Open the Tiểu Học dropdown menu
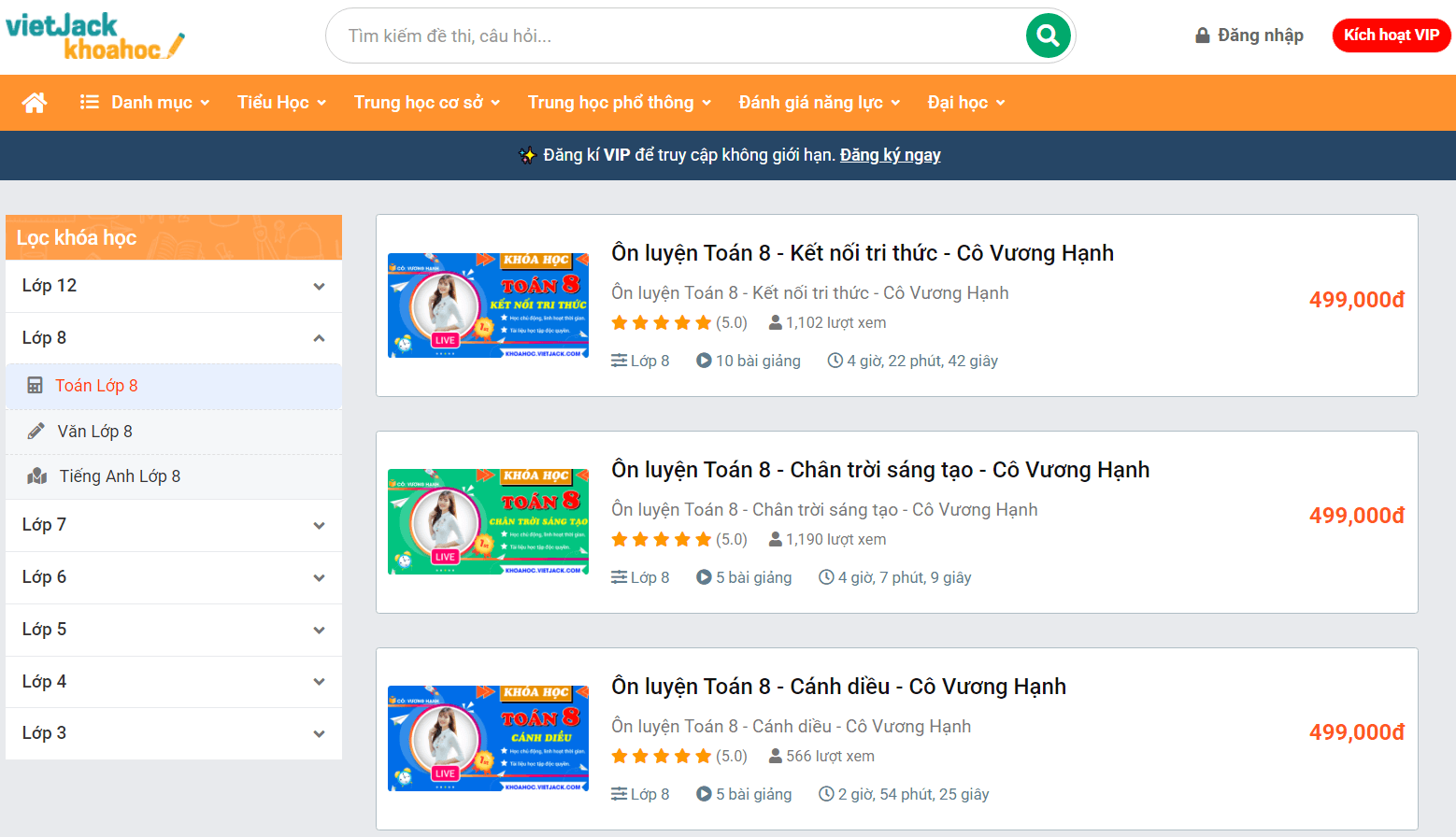The height and width of the screenshot is (837, 1456). point(281,102)
